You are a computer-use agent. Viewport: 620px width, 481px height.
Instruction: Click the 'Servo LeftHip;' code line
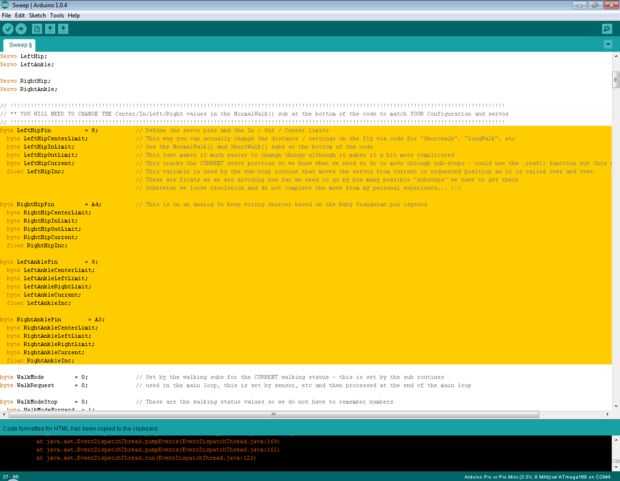click(x=24, y=56)
